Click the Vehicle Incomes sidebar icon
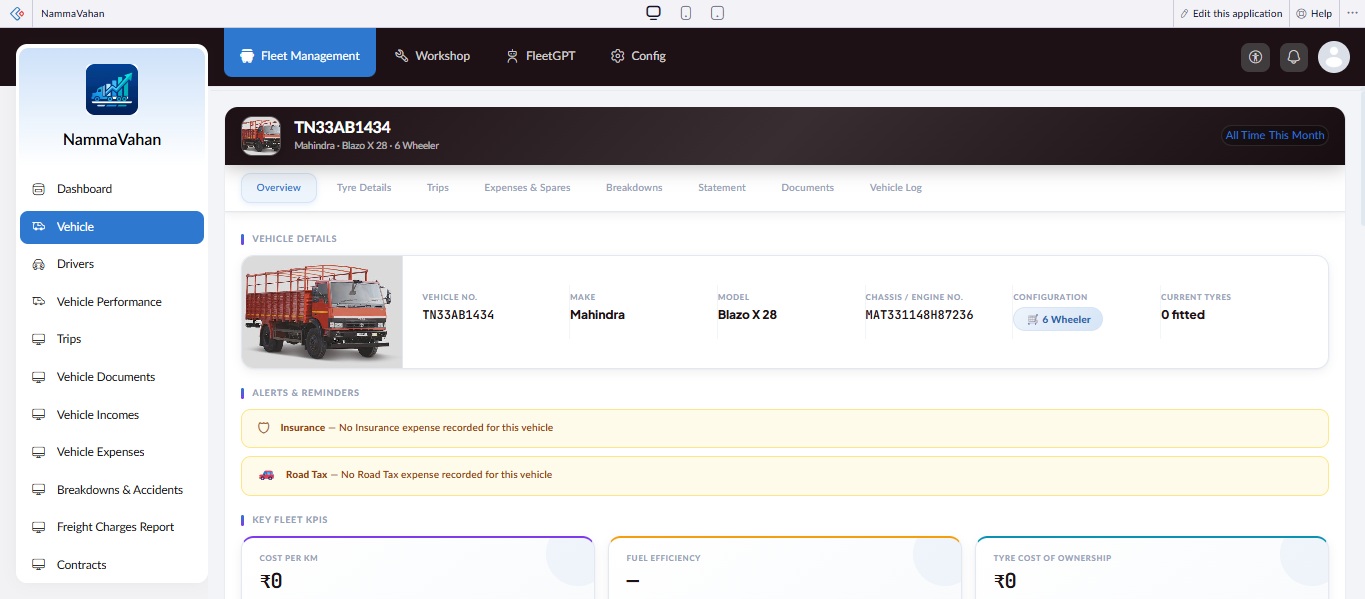 click(39, 415)
